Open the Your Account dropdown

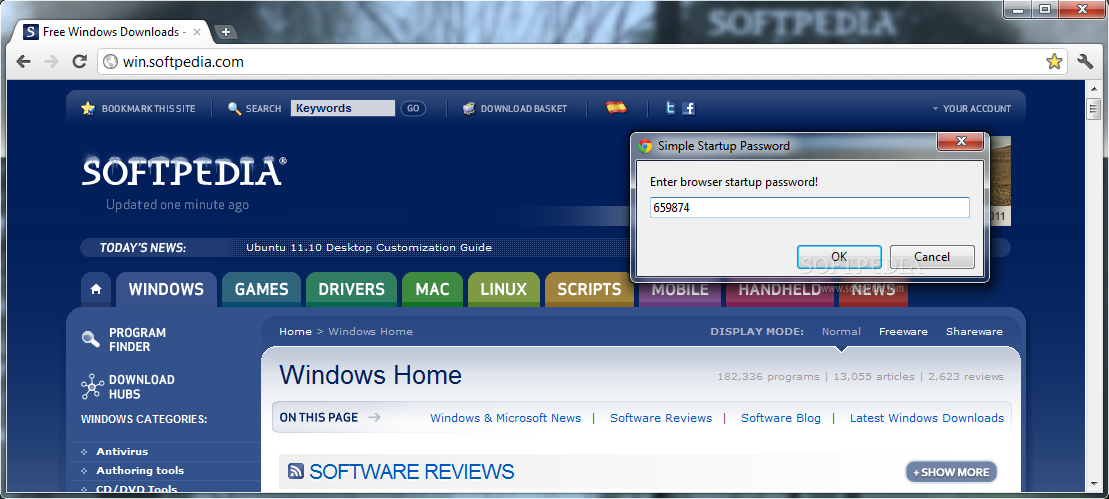[x=972, y=108]
